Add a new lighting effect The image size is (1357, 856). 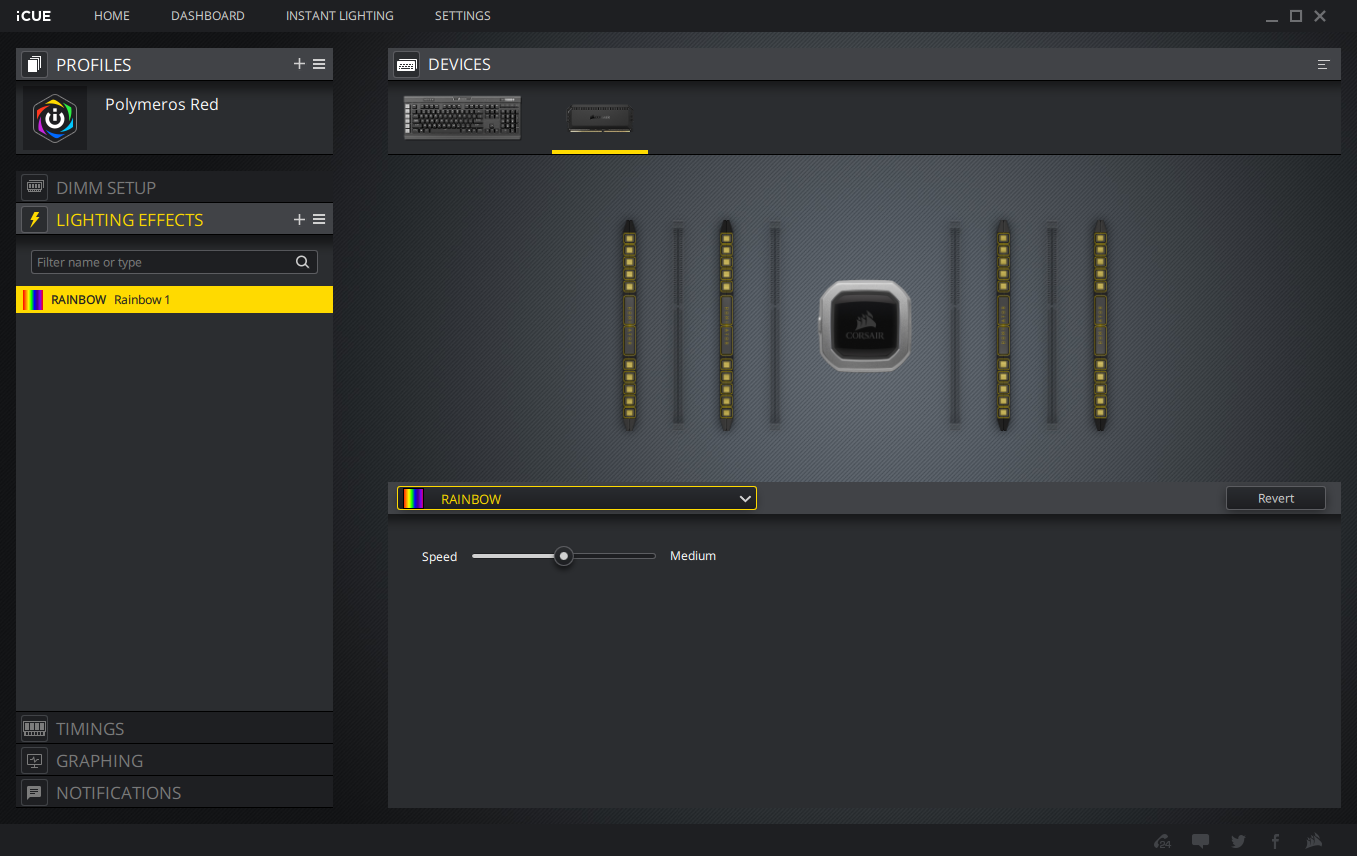pos(299,219)
